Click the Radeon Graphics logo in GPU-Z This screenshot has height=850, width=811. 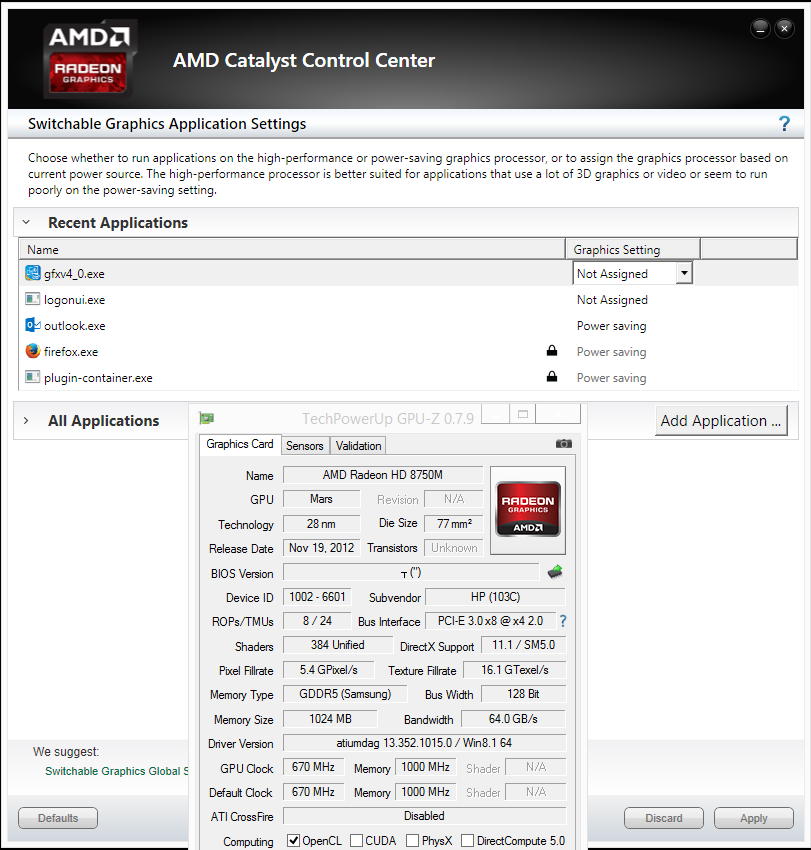527,510
